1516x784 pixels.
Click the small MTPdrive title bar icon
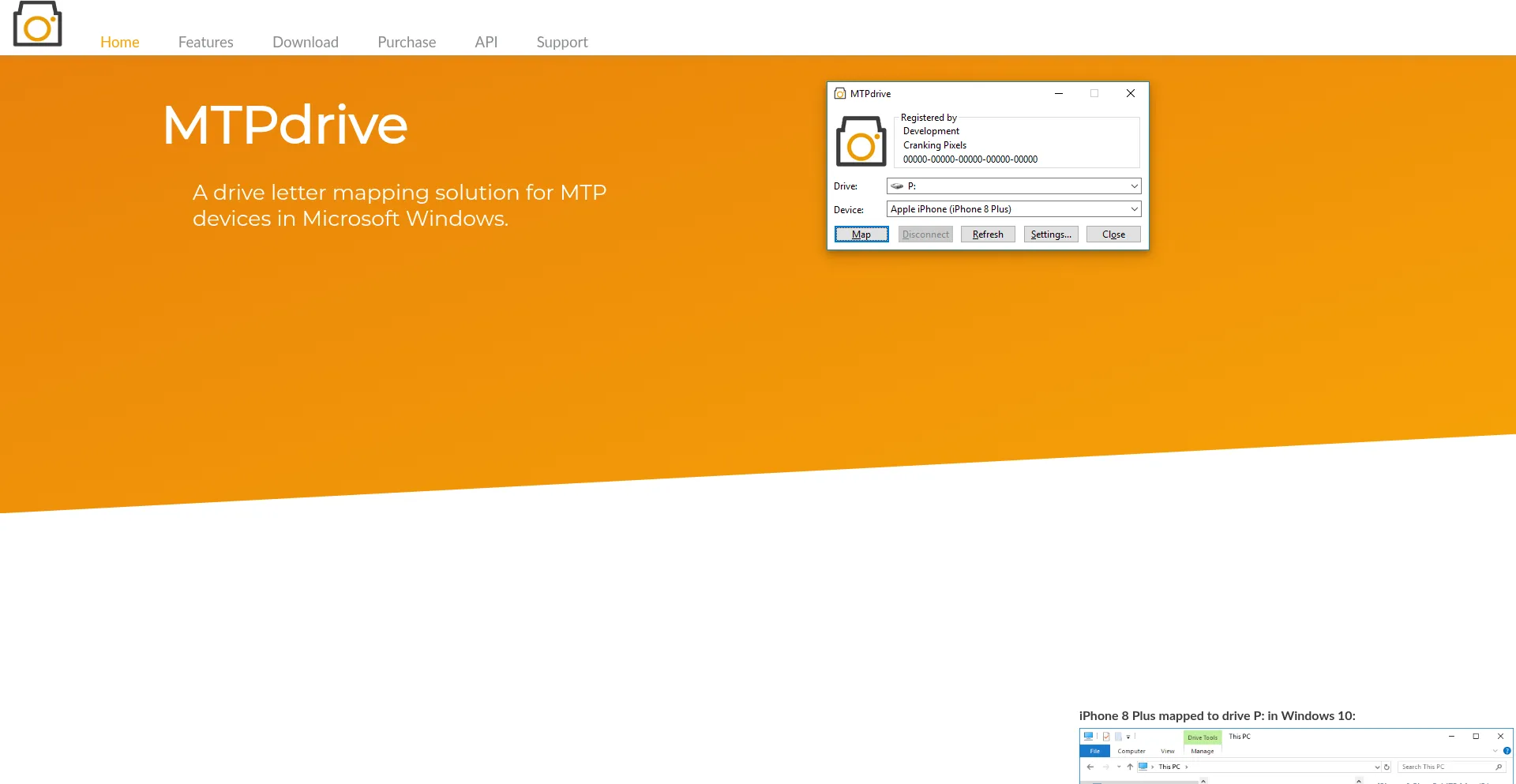pos(840,93)
